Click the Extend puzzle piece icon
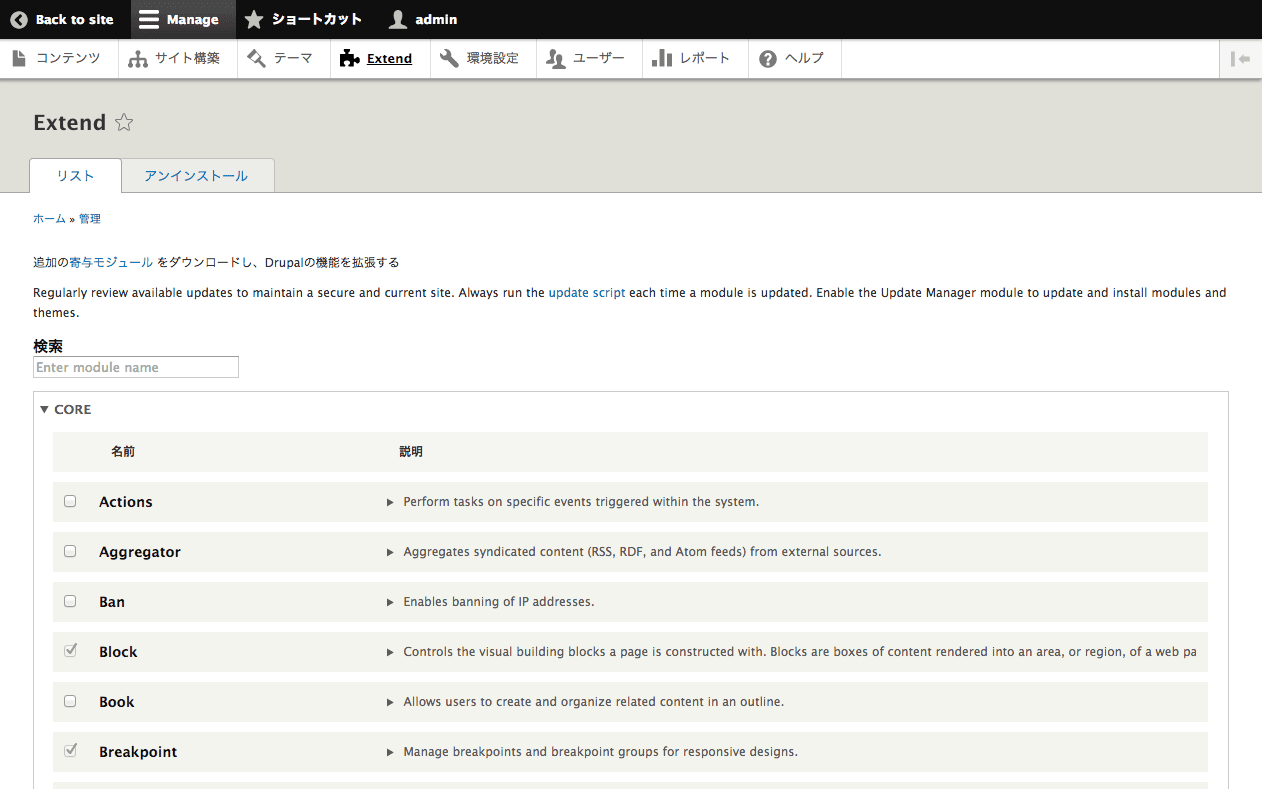 [x=349, y=58]
